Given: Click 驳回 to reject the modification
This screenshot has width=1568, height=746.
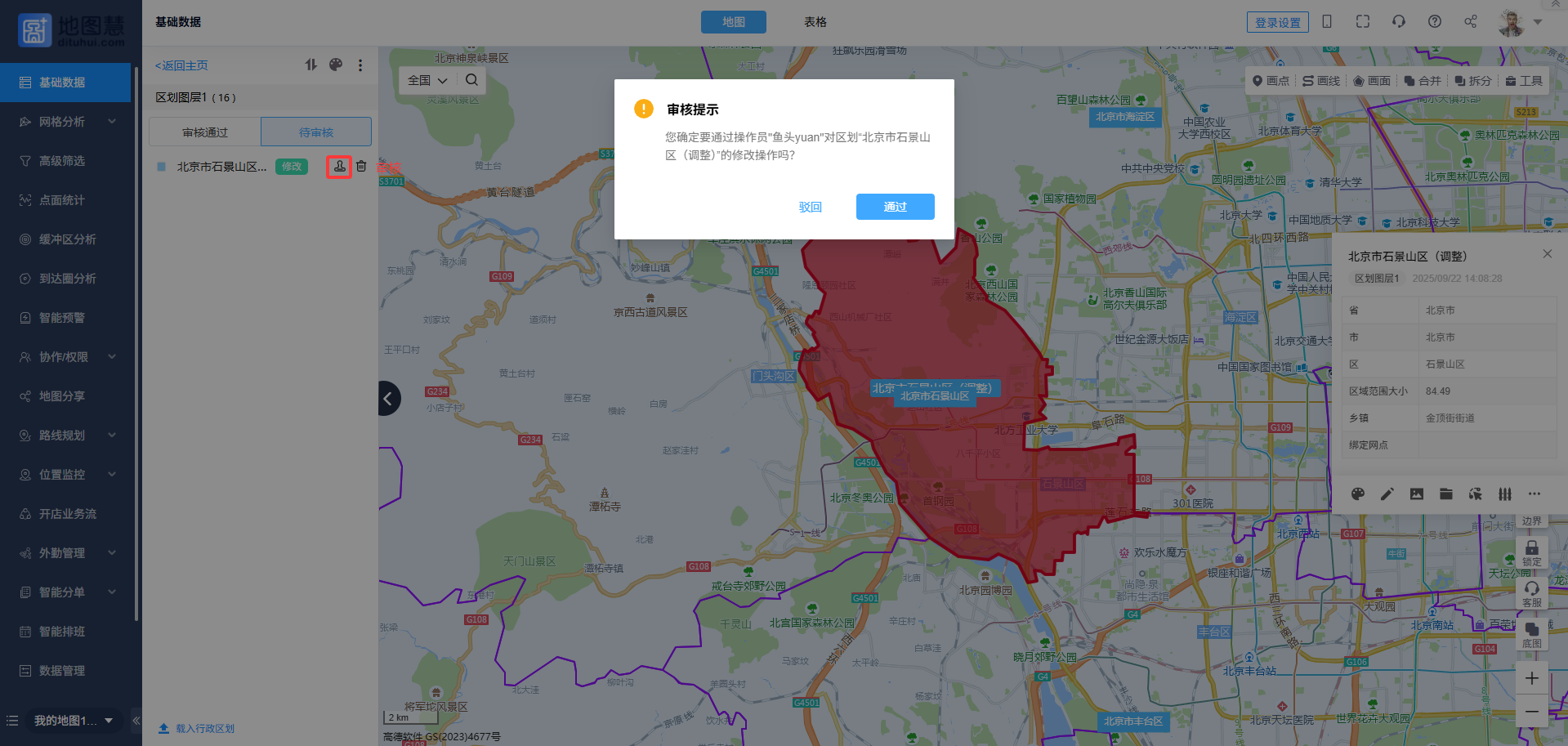Looking at the screenshot, I should click(x=810, y=207).
